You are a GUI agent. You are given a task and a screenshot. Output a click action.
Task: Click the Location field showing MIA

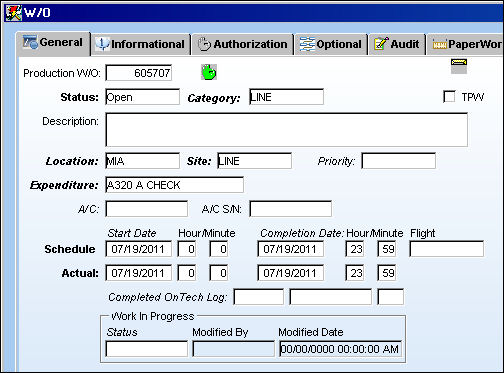142,161
